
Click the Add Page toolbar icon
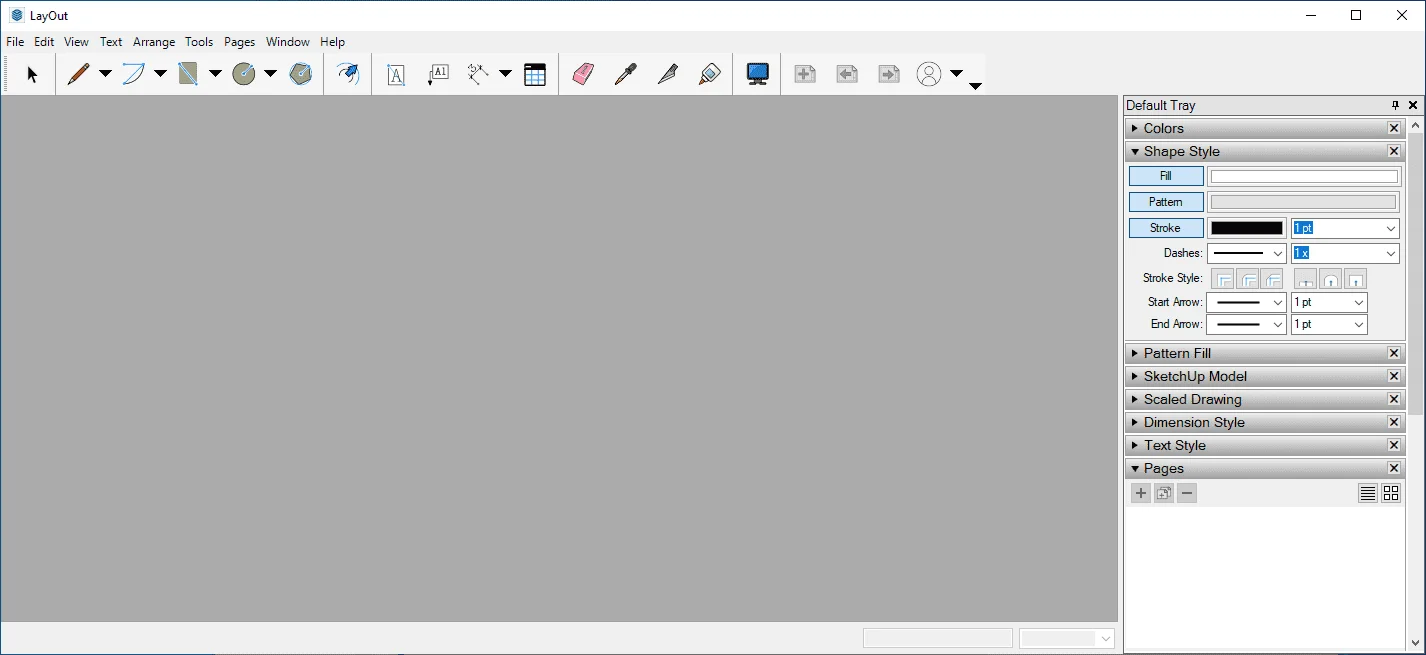coord(805,74)
